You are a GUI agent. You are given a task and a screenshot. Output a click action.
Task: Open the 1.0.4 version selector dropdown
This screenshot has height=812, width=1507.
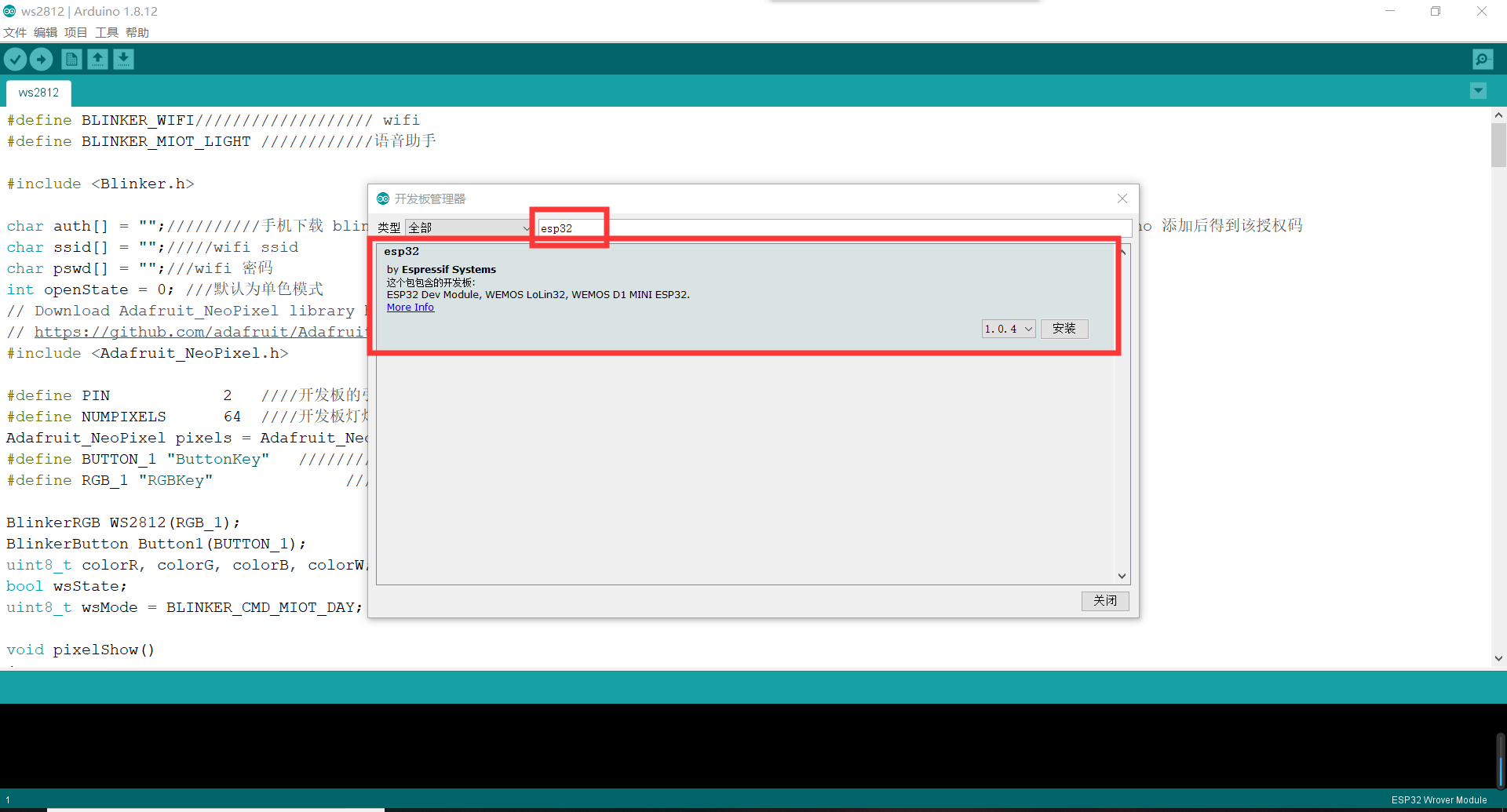pos(1009,329)
